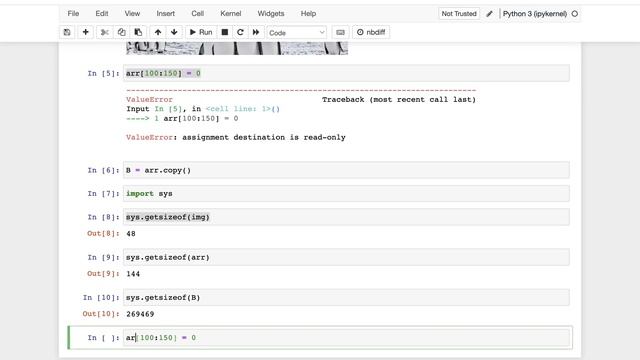
Task: Click cell B = arr.copy()
Action: (346, 170)
